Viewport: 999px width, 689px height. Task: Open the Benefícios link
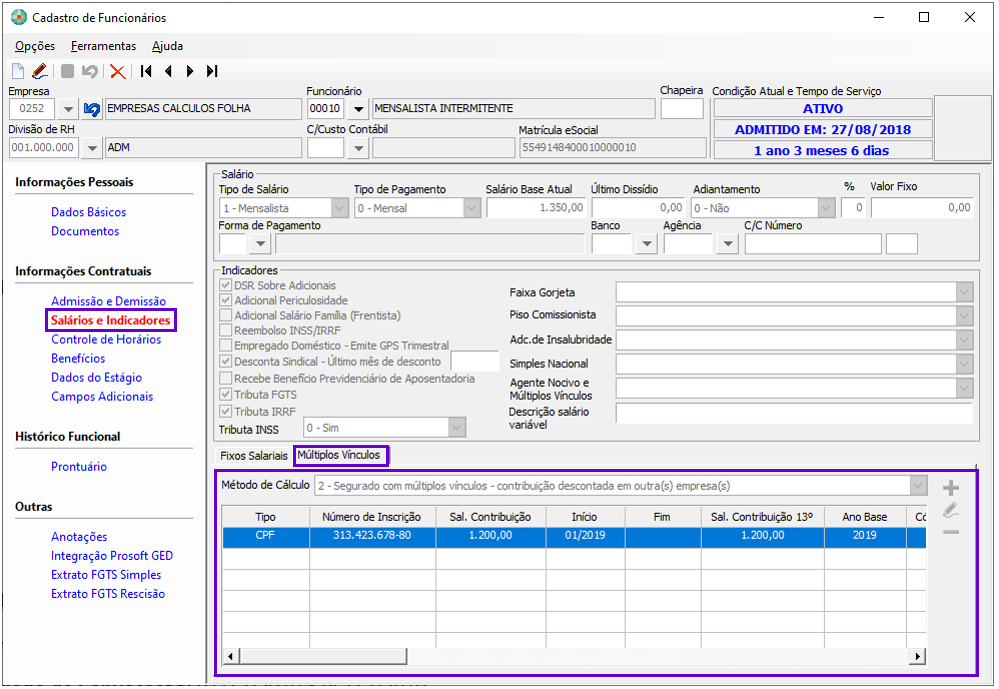point(78,359)
